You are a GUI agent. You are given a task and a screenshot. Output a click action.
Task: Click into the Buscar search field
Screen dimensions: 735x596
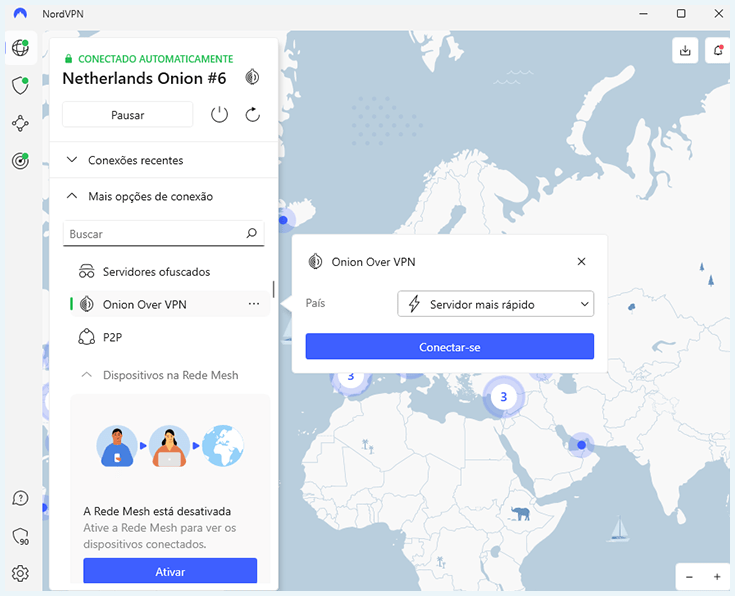tap(164, 234)
